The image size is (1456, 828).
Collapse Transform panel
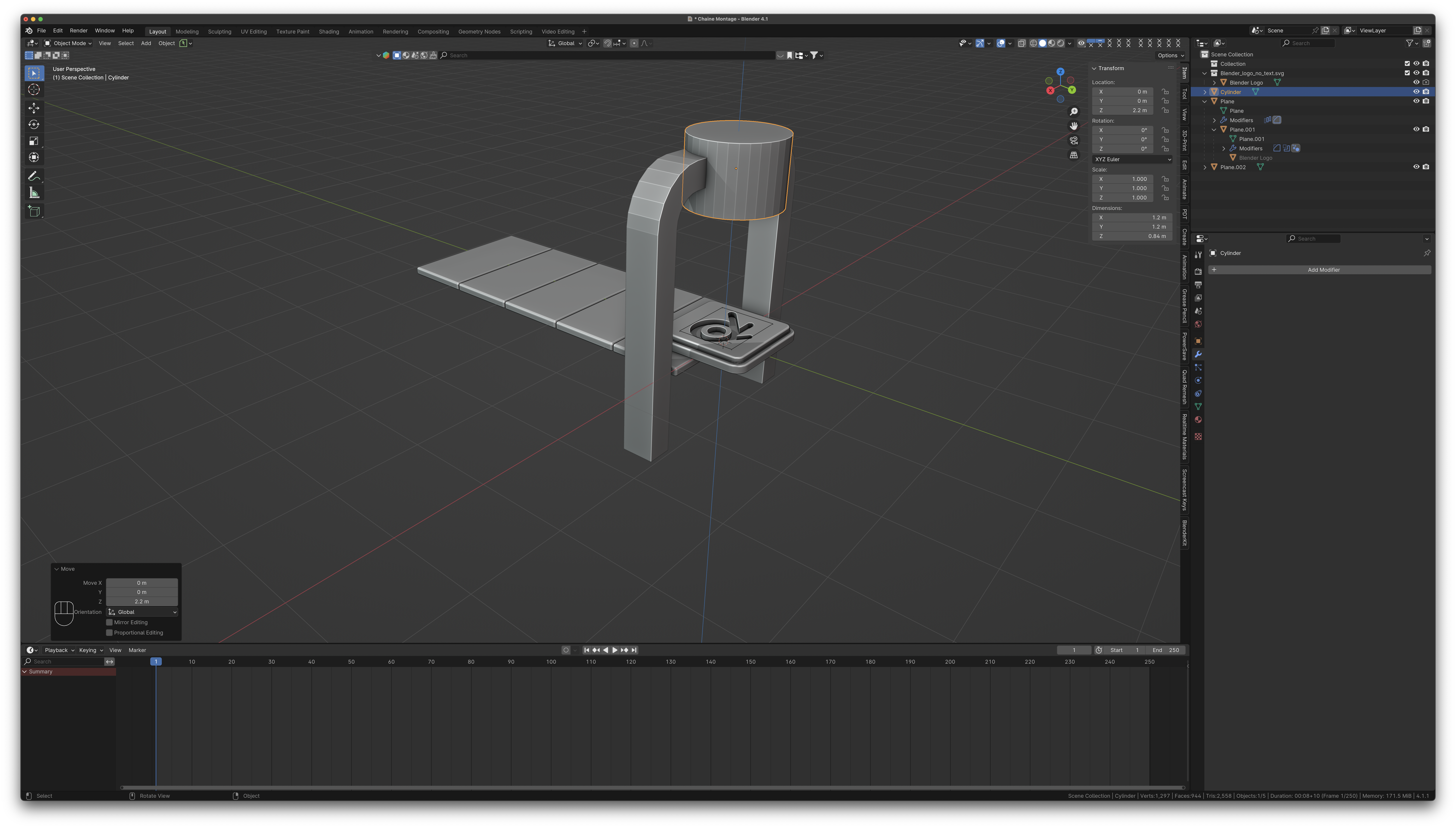pos(1094,68)
